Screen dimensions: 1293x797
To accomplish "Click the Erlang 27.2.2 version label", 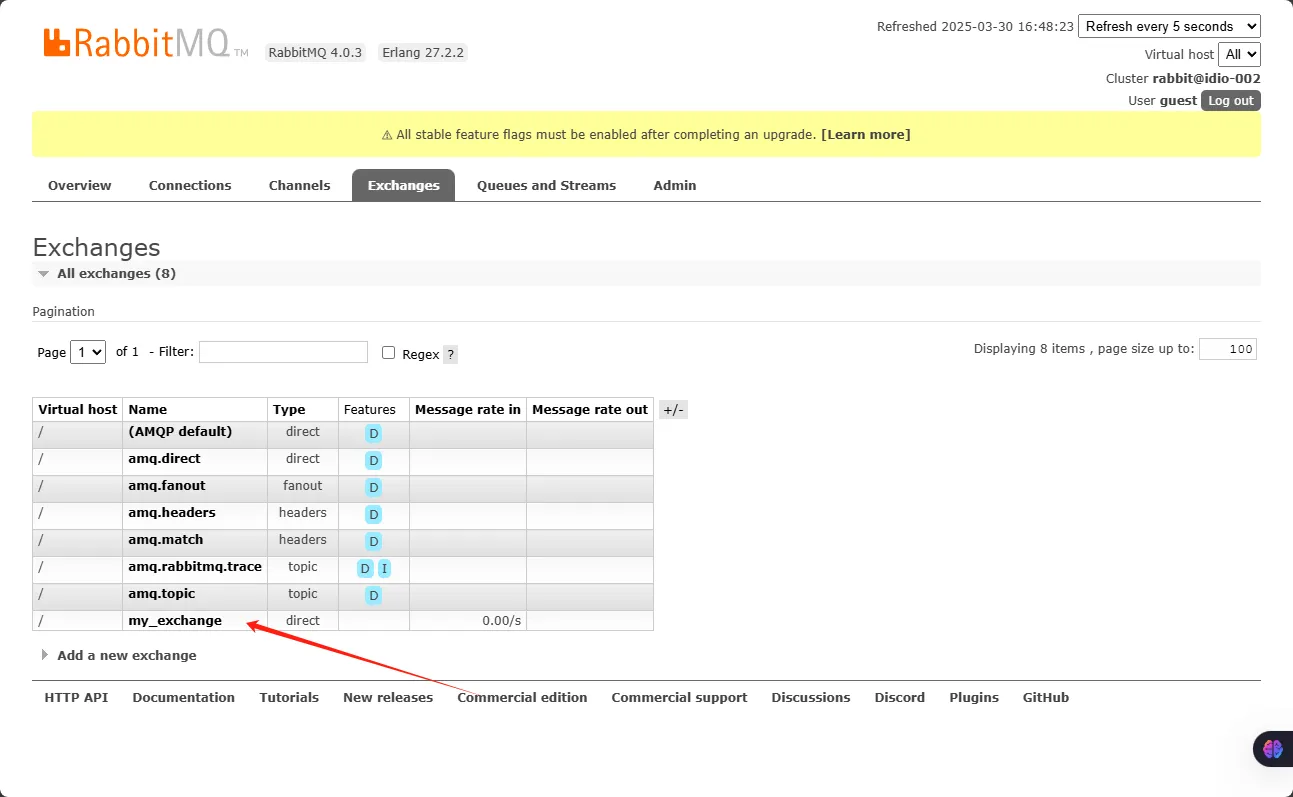I will [423, 52].
